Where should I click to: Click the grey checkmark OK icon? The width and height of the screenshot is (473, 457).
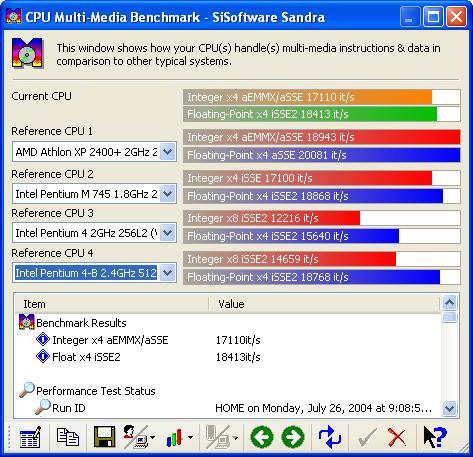[367, 437]
